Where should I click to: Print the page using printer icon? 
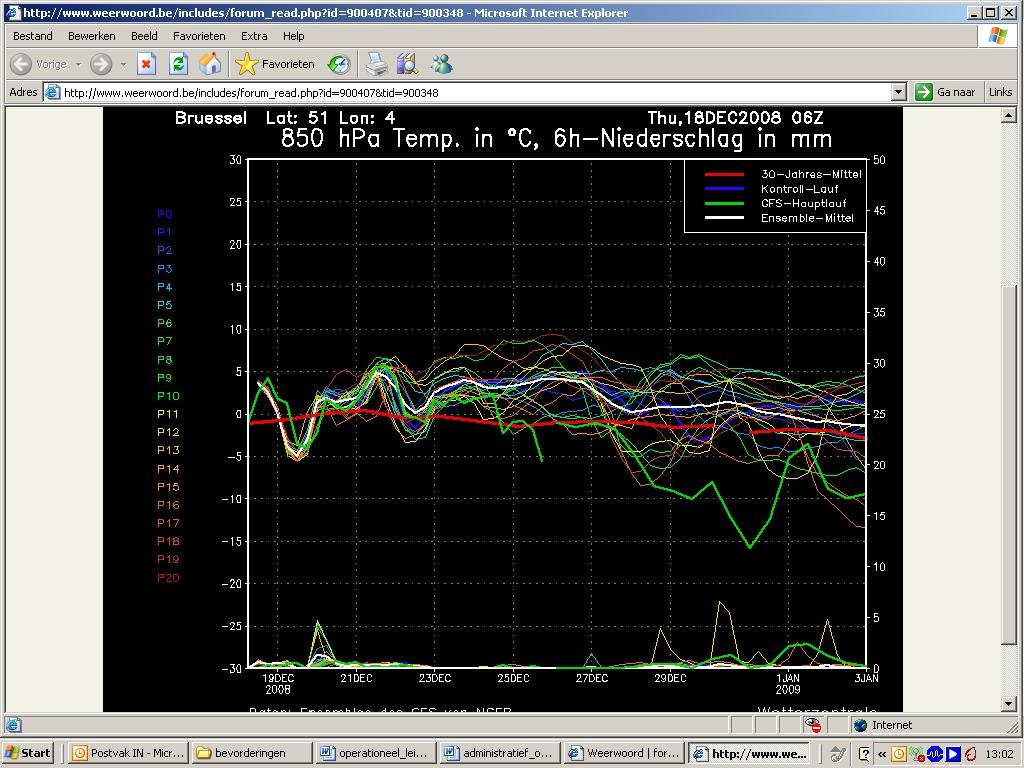376,64
